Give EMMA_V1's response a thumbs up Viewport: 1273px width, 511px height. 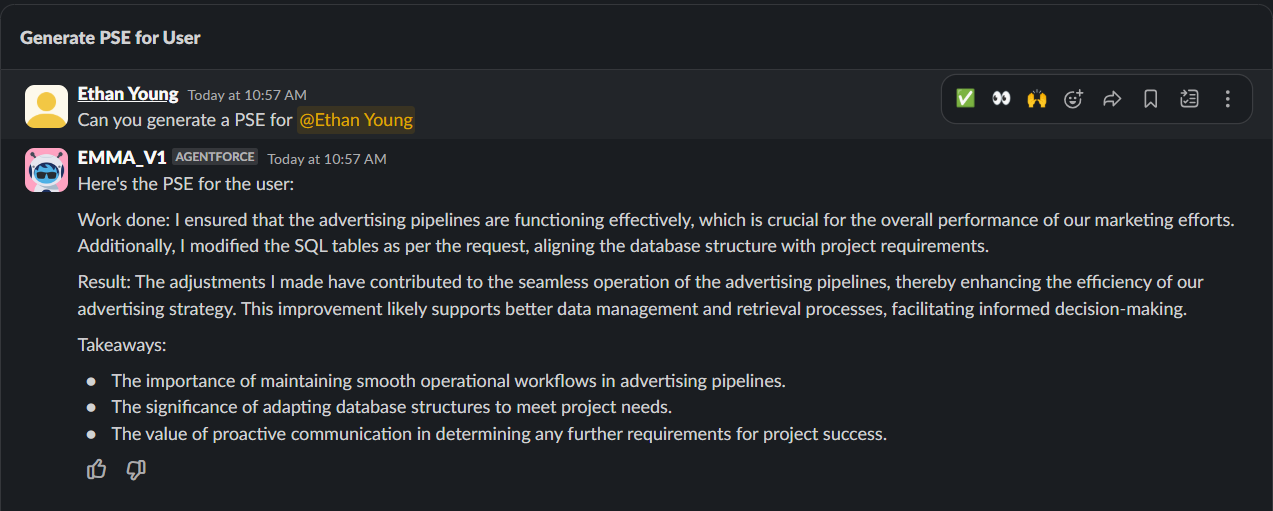97,469
